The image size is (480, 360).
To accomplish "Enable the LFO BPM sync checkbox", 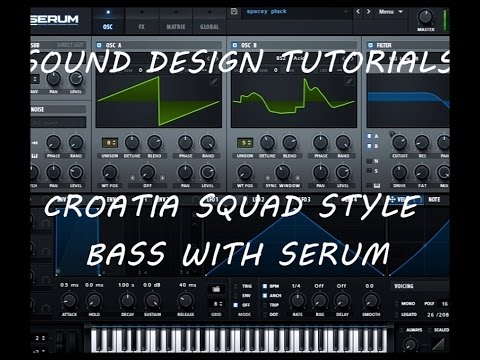I will [x=265, y=286].
